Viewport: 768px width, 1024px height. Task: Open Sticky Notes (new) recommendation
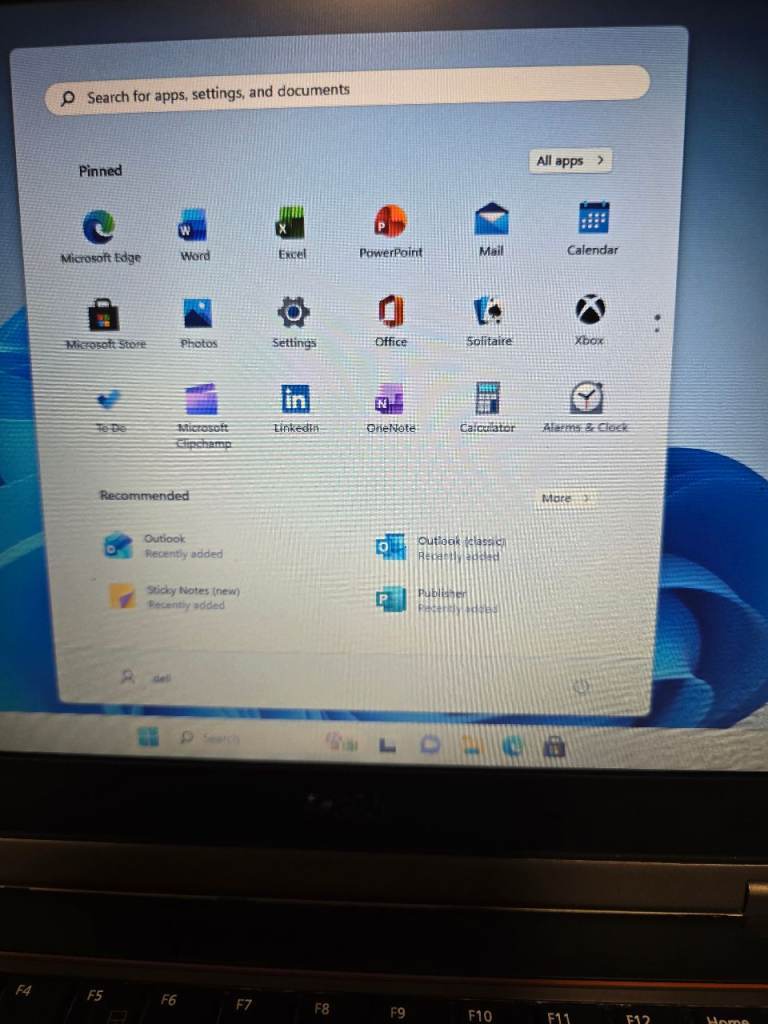pyautogui.click(x=175, y=597)
